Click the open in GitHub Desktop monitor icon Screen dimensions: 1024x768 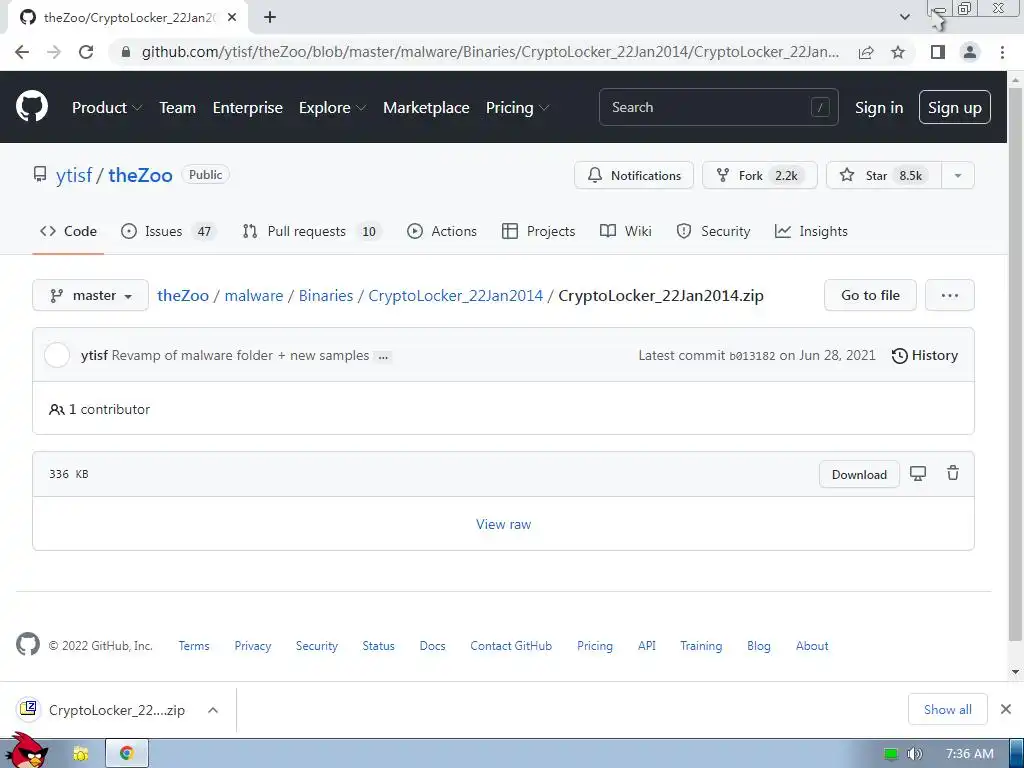pyautogui.click(x=918, y=474)
